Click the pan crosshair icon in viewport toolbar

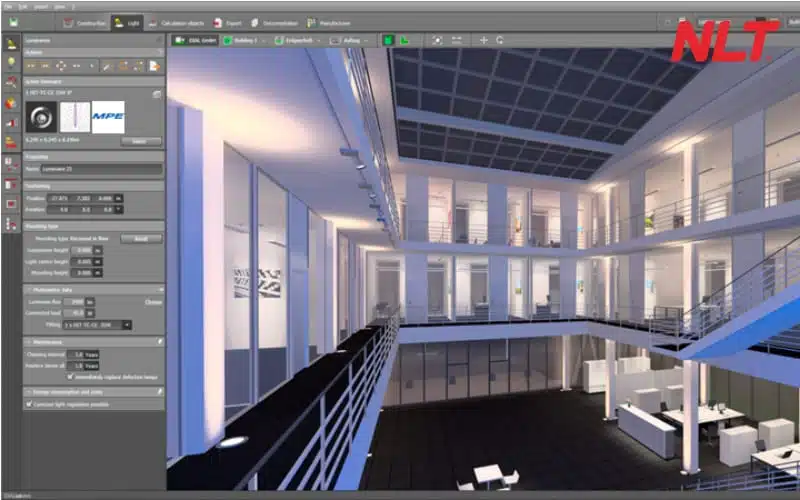pyautogui.click(x=484, y=40)
